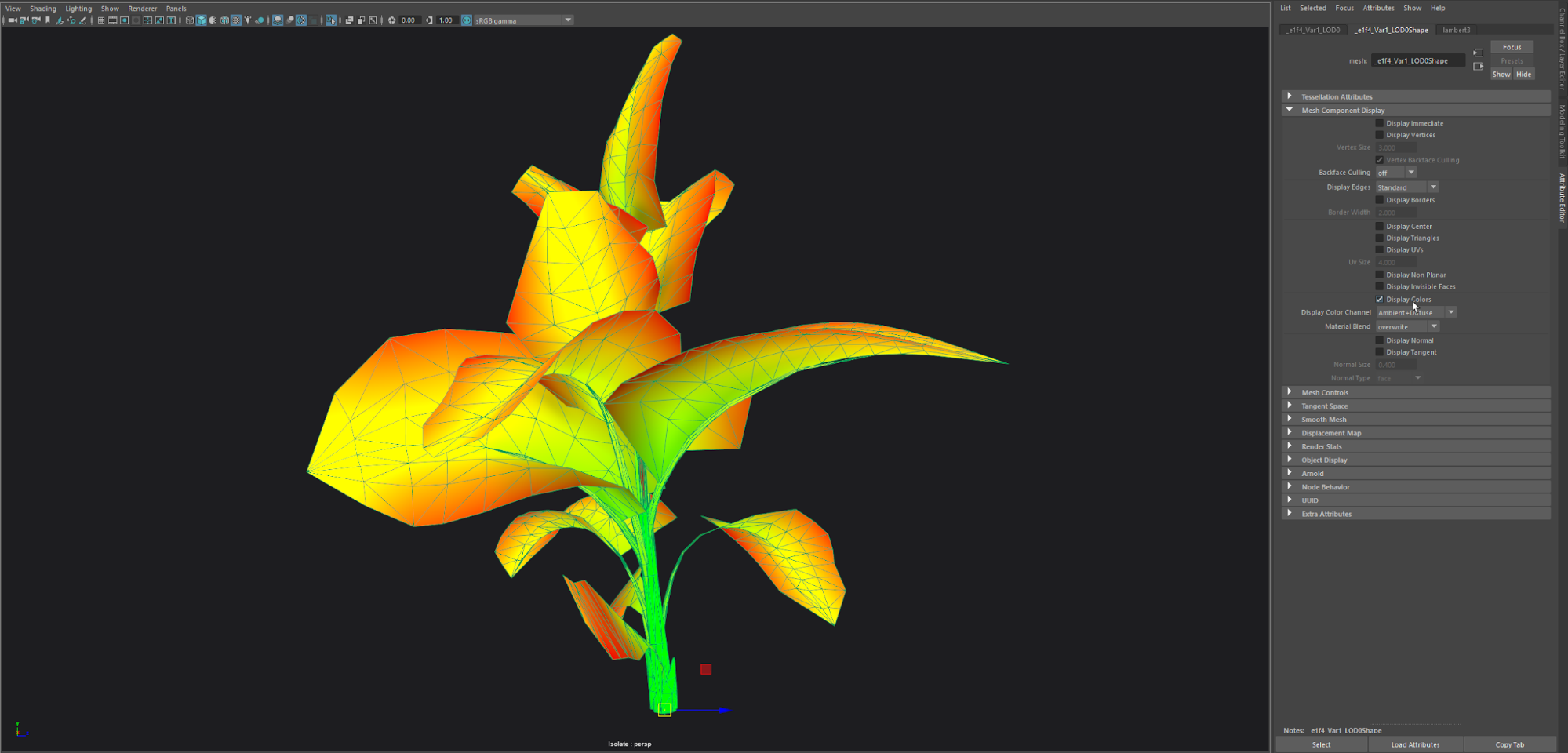Toggle the Textured checker icon
1568x753 pixels.
coord(236,20)
